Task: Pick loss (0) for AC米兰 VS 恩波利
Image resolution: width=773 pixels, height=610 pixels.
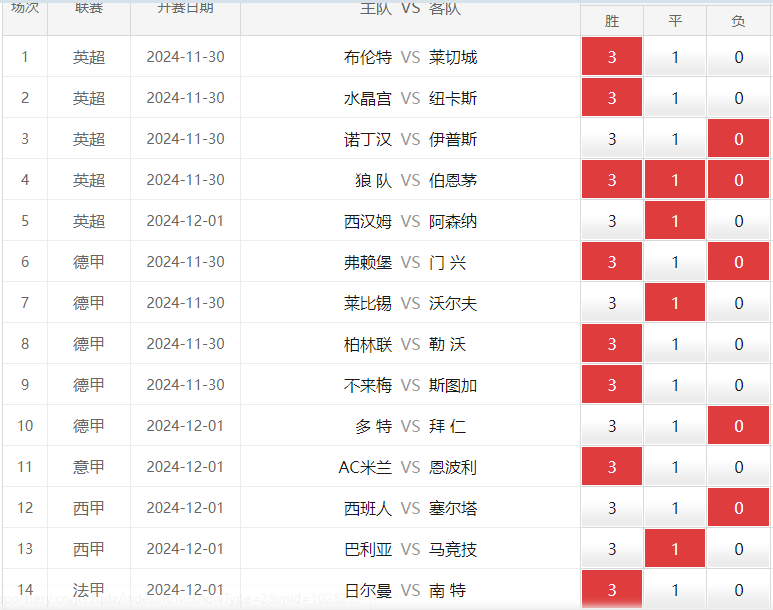Action: pyautogui.click(x=738, y=466)
